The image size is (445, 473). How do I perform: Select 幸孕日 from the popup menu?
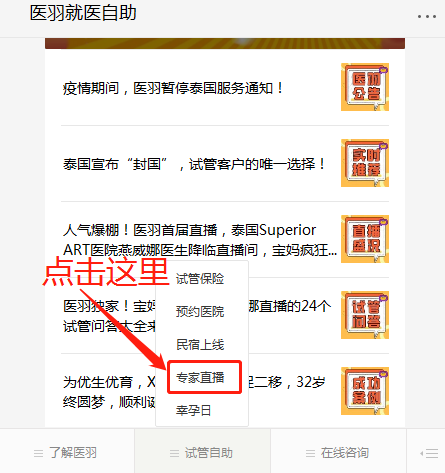(193, 410)
